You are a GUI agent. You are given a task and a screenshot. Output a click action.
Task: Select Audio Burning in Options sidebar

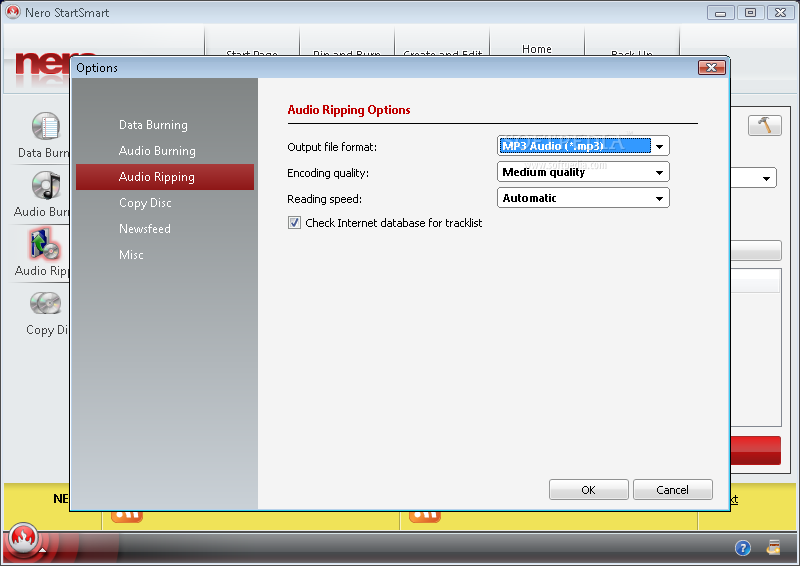click(157, 151)
